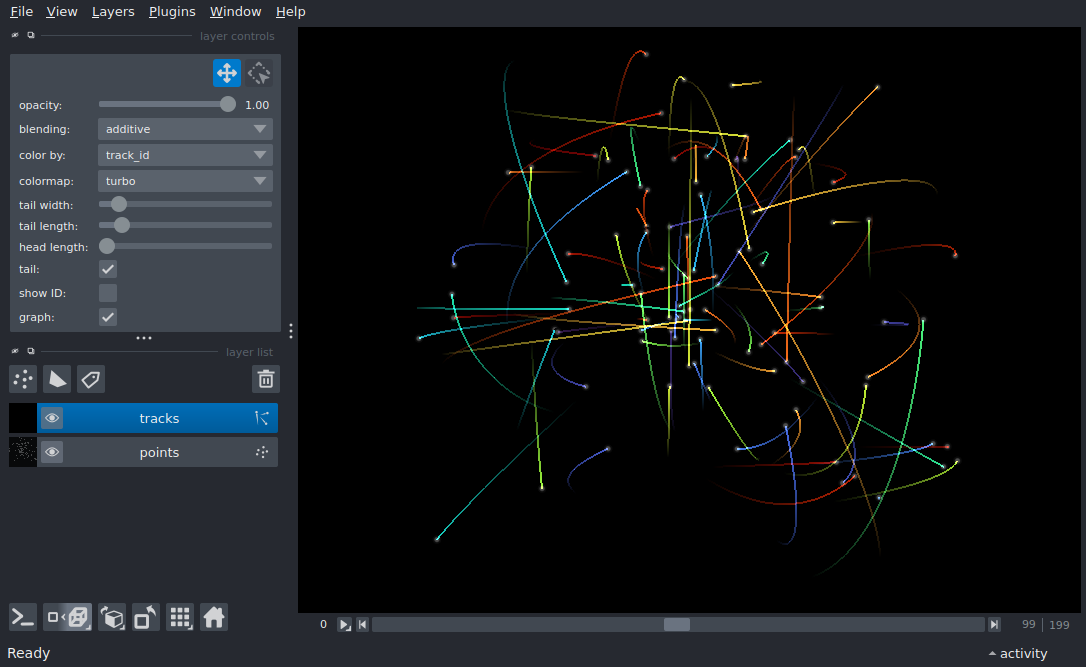Screen dimensions: 1086x667
Task: Open the Layers menu
Action: 113,12
